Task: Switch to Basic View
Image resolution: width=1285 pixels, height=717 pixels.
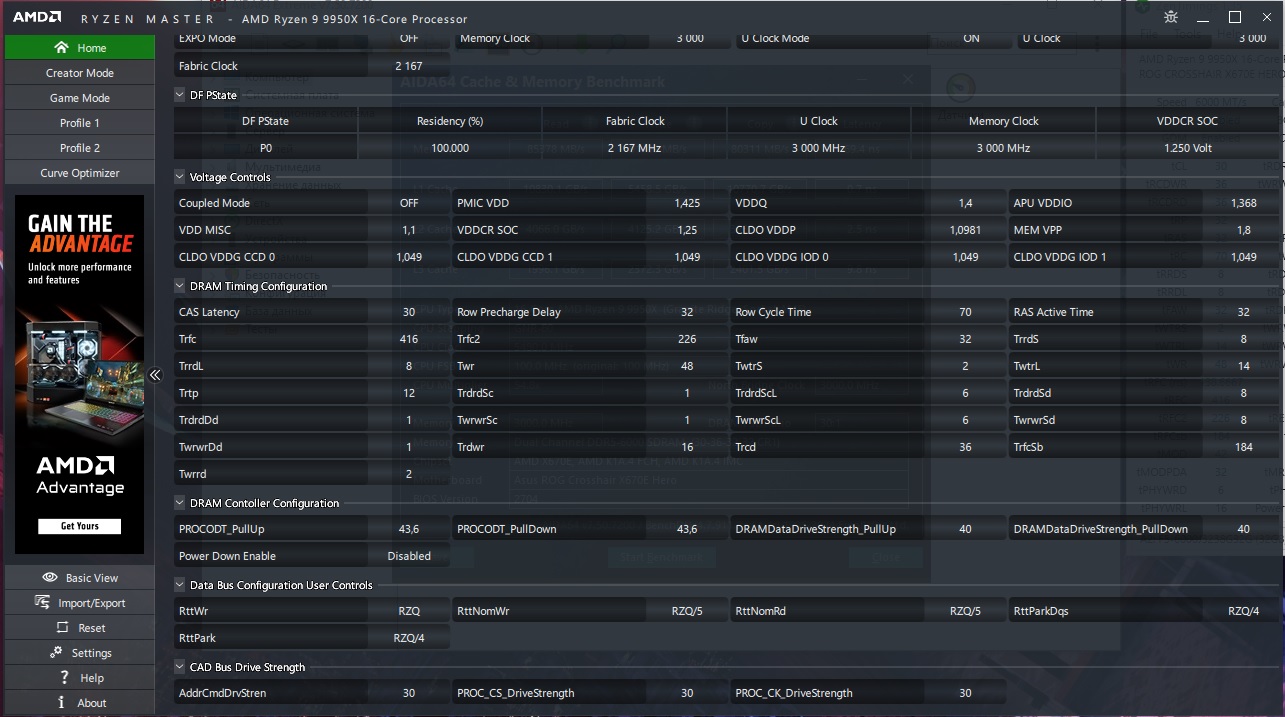Action: (x=79, y=578)
